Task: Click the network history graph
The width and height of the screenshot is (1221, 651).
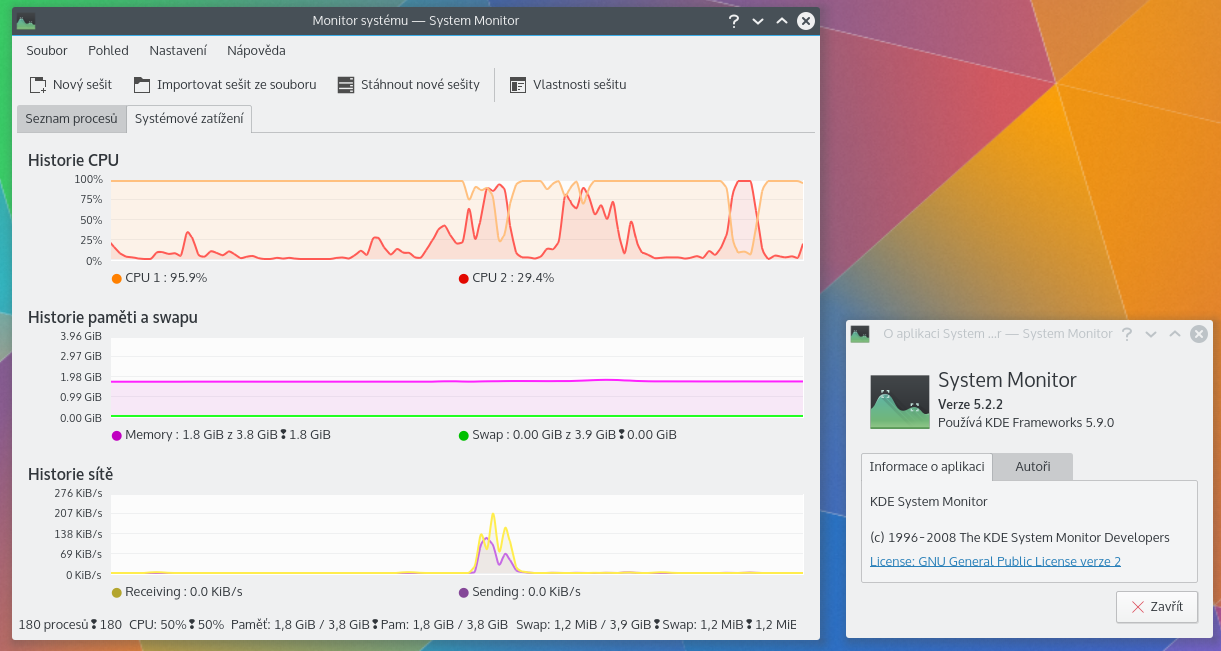Action: click(457, 534)
